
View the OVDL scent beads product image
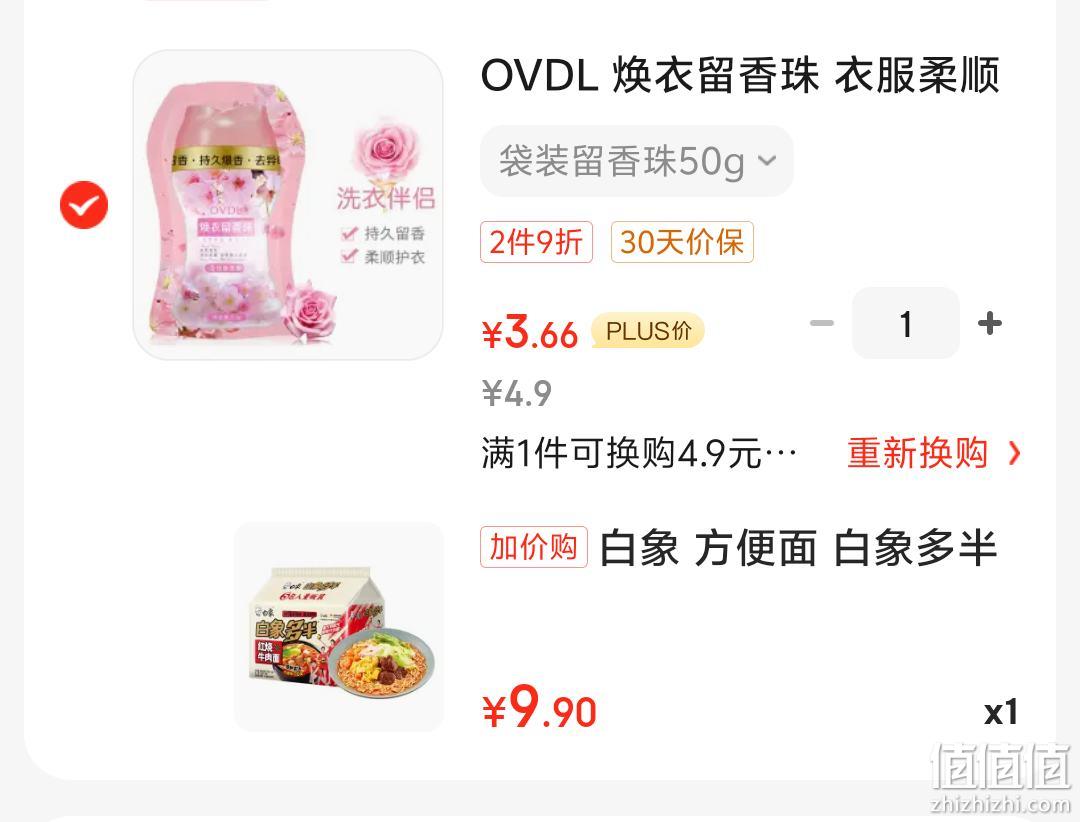pyautogui.click(x=288, y=205)
